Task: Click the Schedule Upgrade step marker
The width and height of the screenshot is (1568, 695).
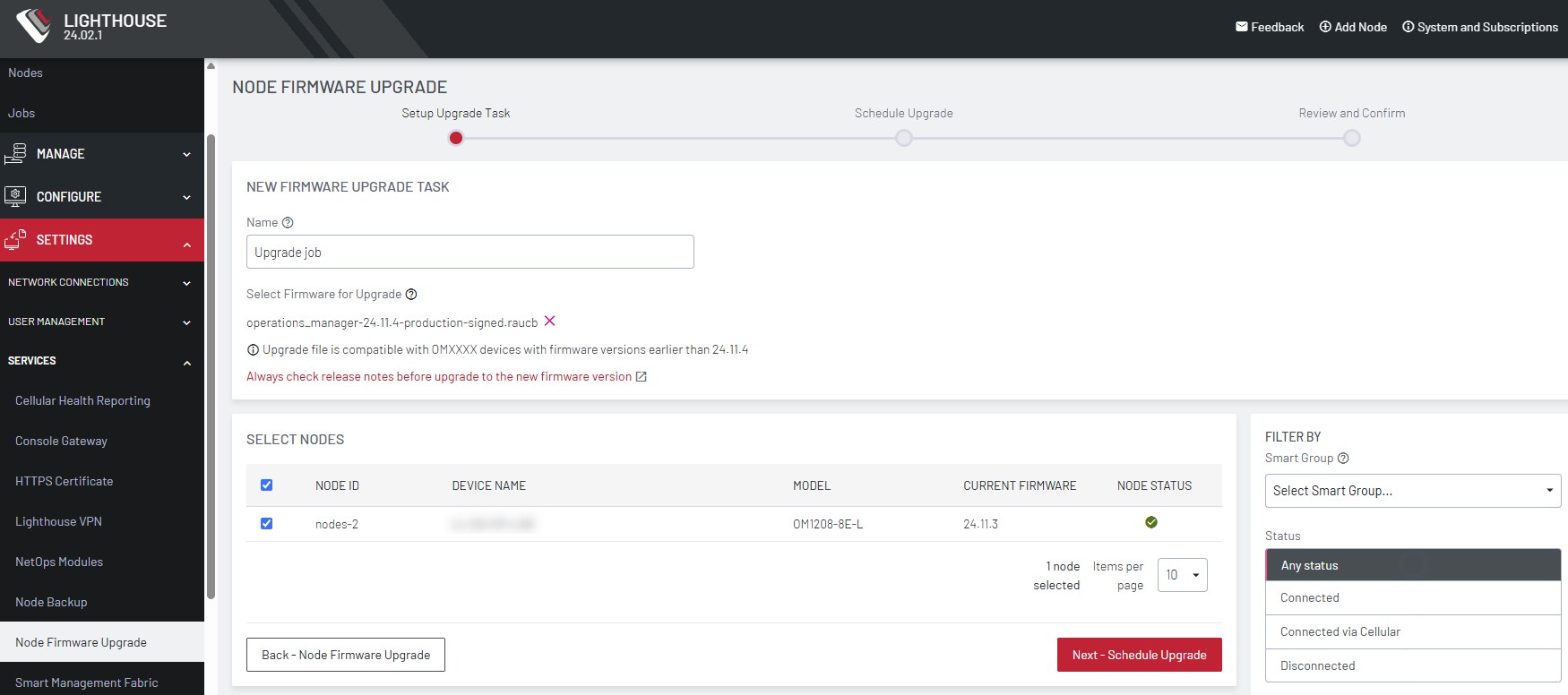Action: point(904,138)
